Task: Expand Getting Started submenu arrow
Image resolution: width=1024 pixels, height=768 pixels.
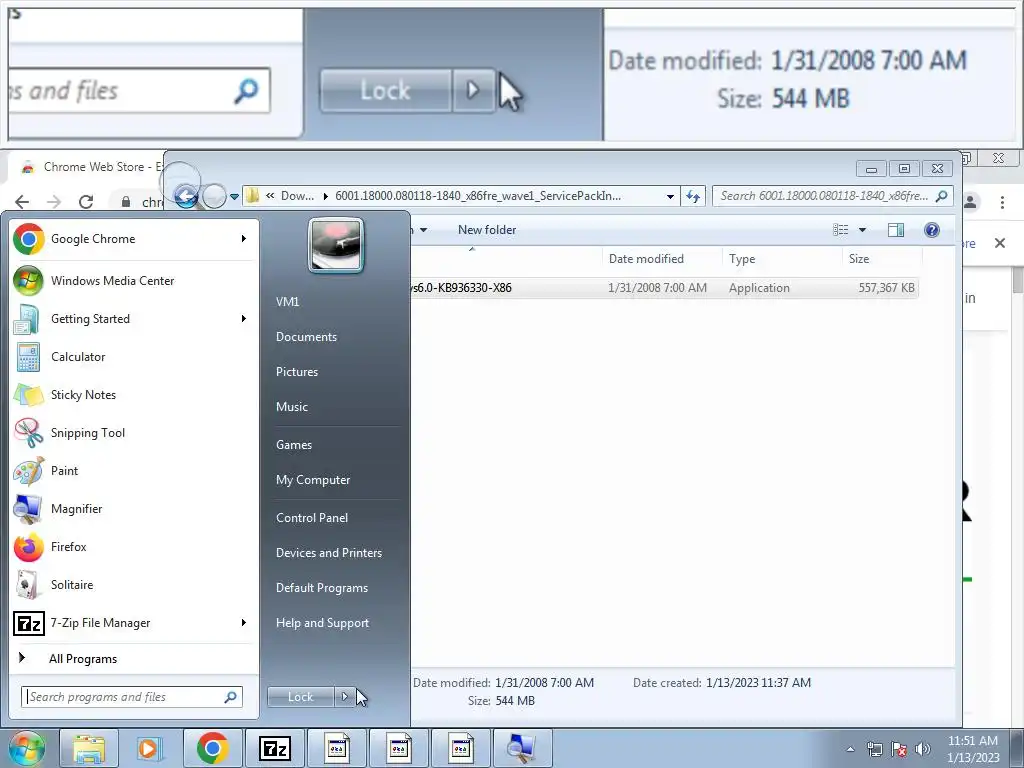Action: [x=244, y=319]
